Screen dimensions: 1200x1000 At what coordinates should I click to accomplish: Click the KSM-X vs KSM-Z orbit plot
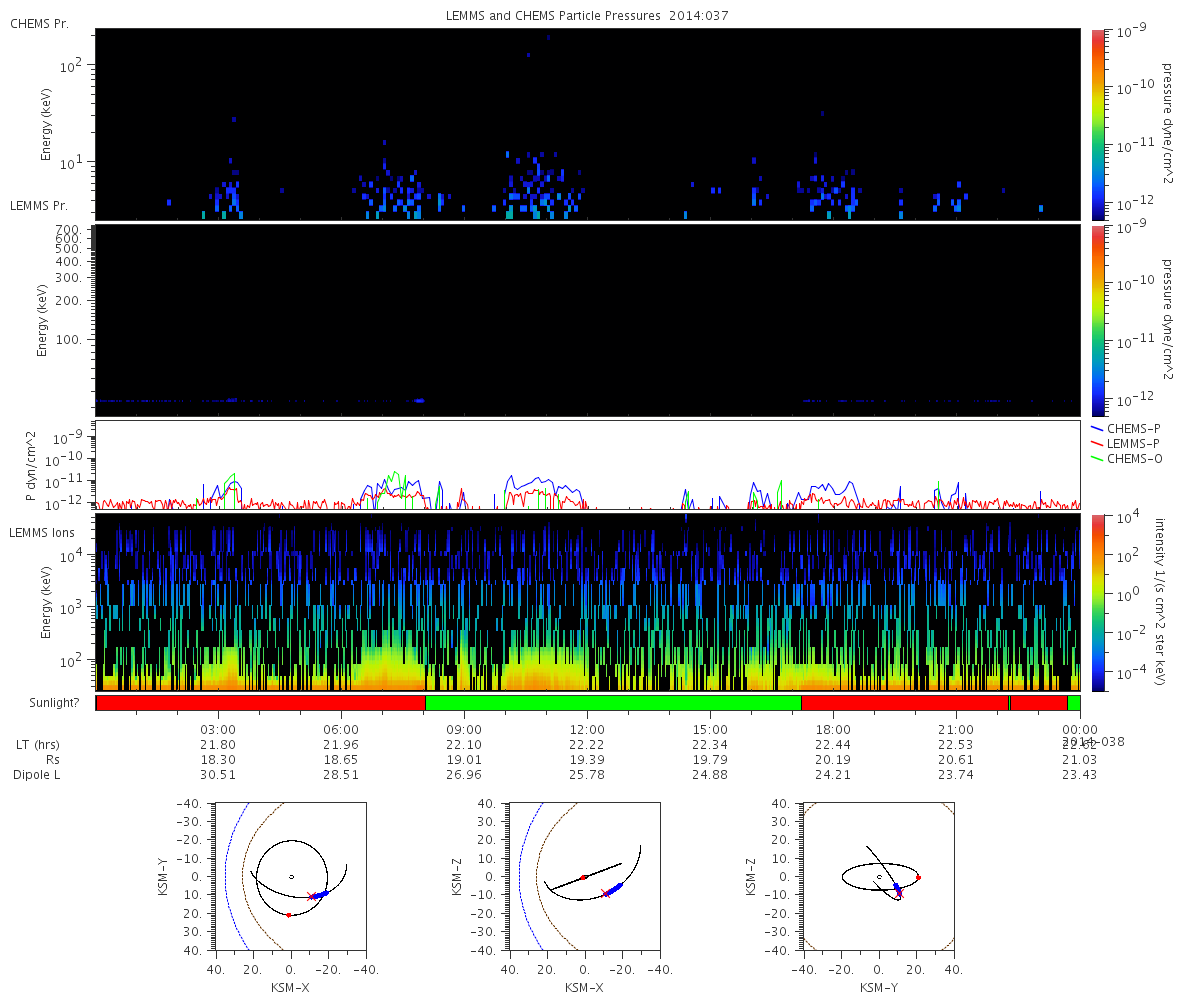coord(584,876)
